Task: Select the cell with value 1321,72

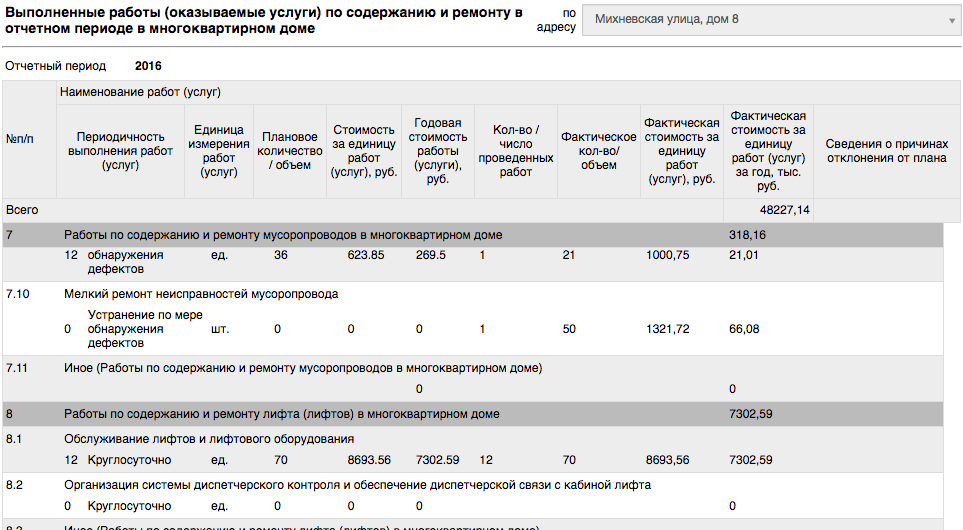Action: [x=668, y=329]
